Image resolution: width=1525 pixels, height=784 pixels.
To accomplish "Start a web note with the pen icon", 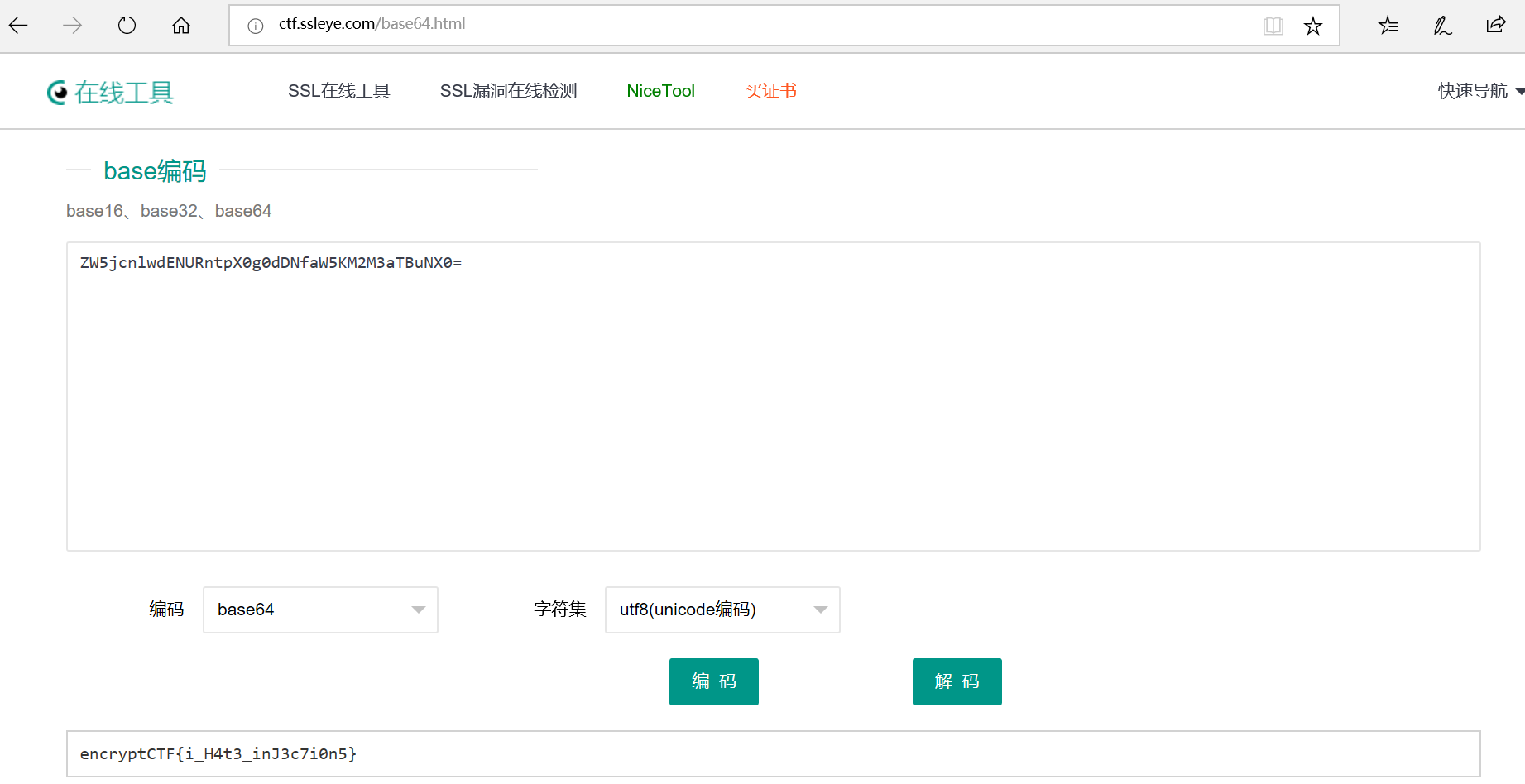I will click(1441, 26).
